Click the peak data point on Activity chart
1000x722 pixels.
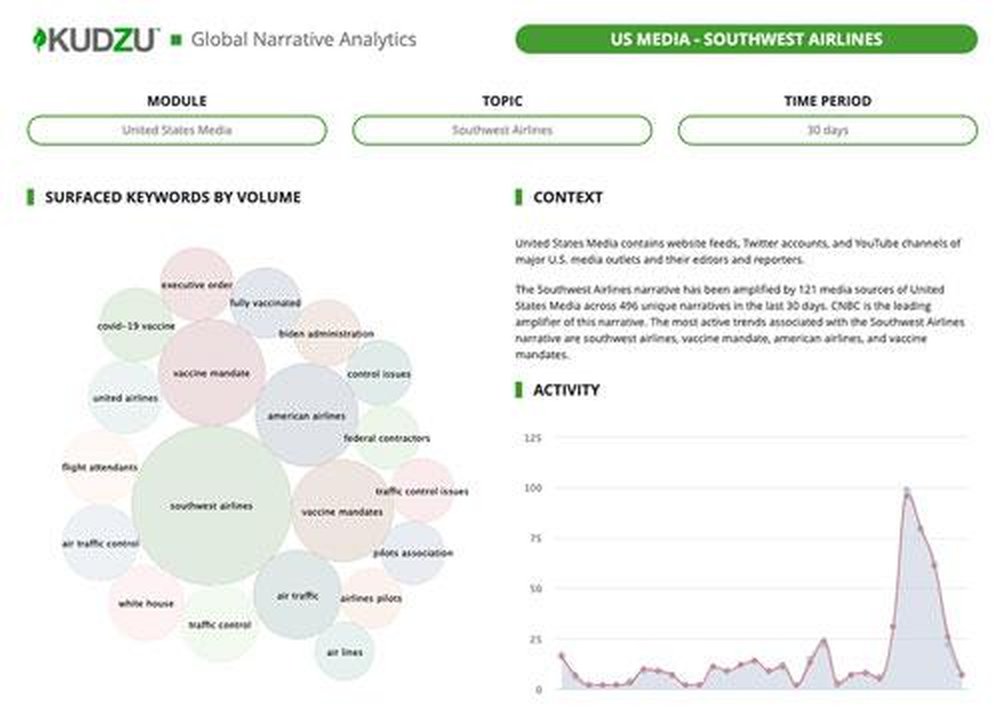point(907,490)
